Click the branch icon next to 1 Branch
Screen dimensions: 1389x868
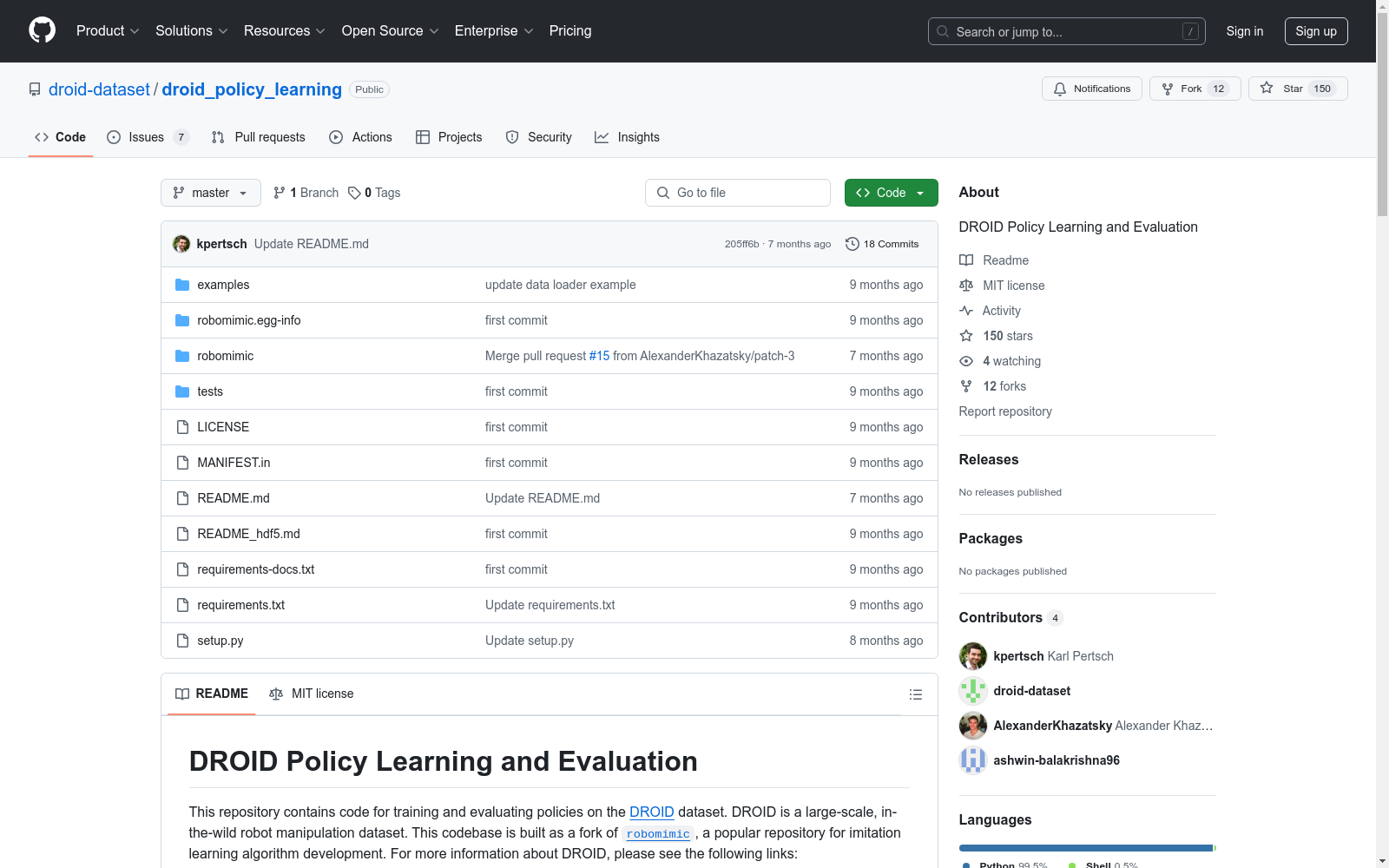280,193
